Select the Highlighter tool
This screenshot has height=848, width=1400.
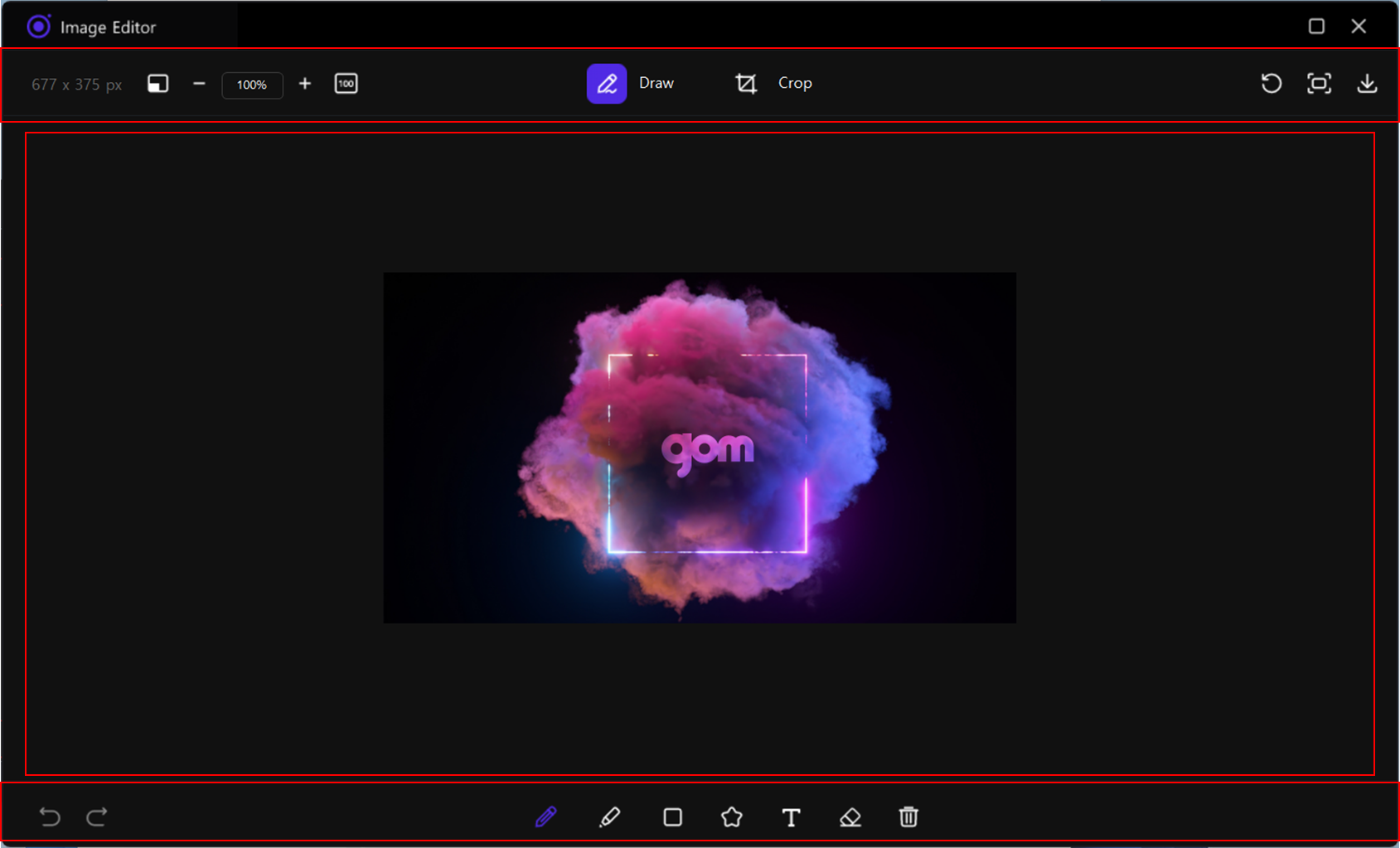click(x=611, y=817)
